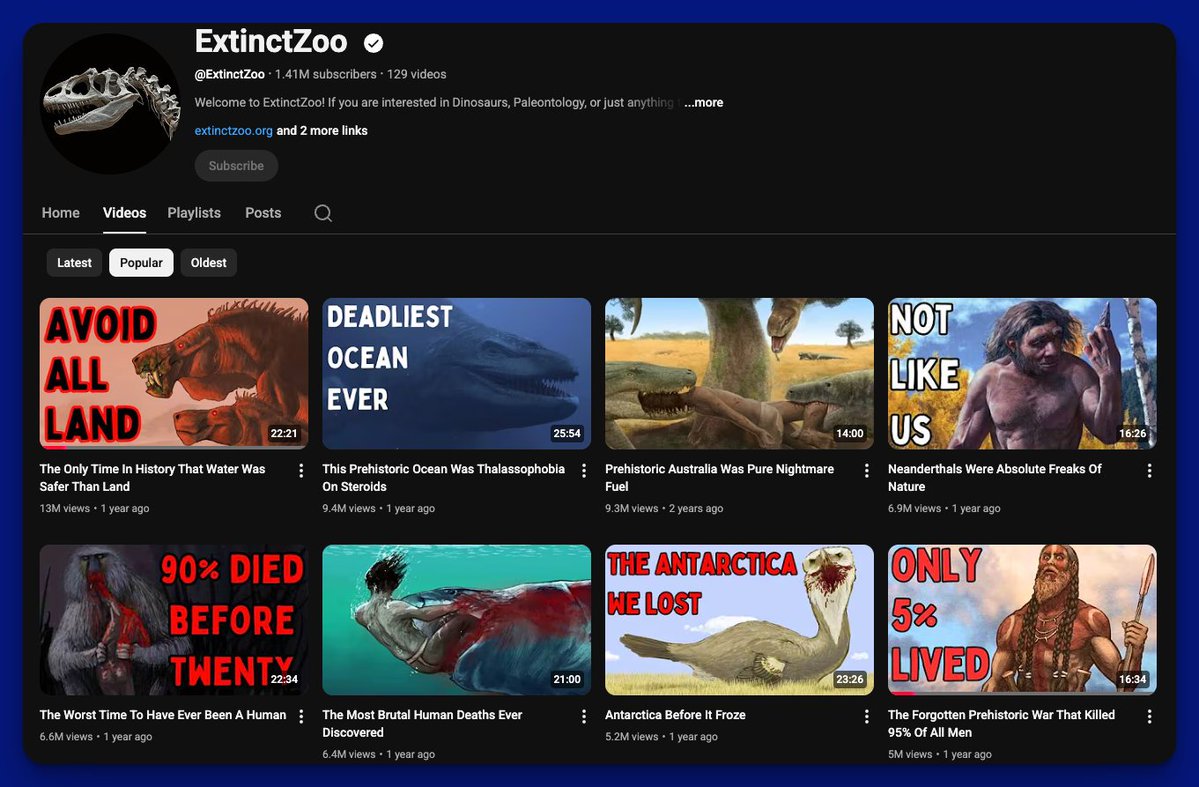1199x787 pixels.
Task: Open the extinctzoo.org link
Action: tap(233, 131)
